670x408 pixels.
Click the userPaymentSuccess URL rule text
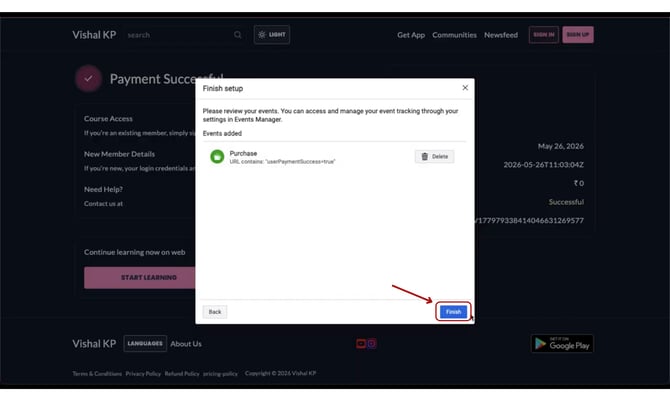point(282,161)
